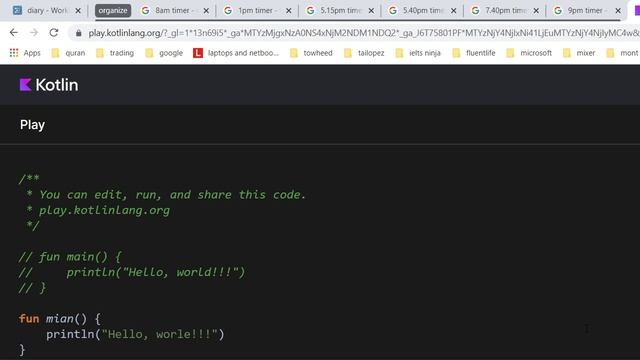640x360 pixels.
Task: Click the "You can edit, run" comment line
Action: coord(165,195)
